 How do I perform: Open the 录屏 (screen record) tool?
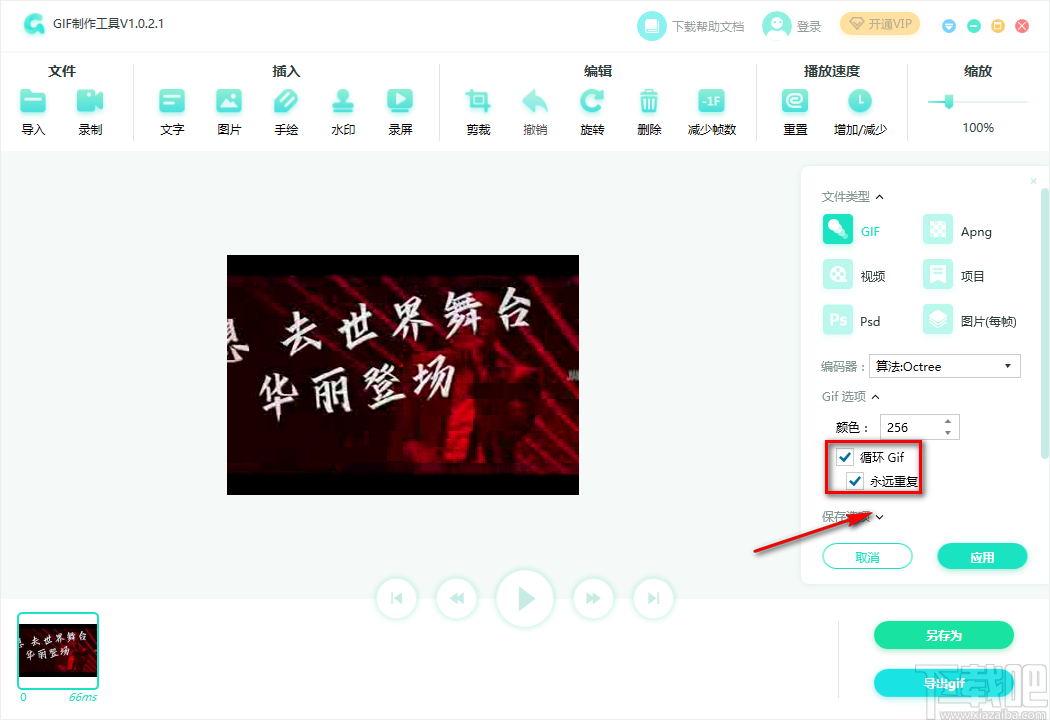tap(400, 105)
